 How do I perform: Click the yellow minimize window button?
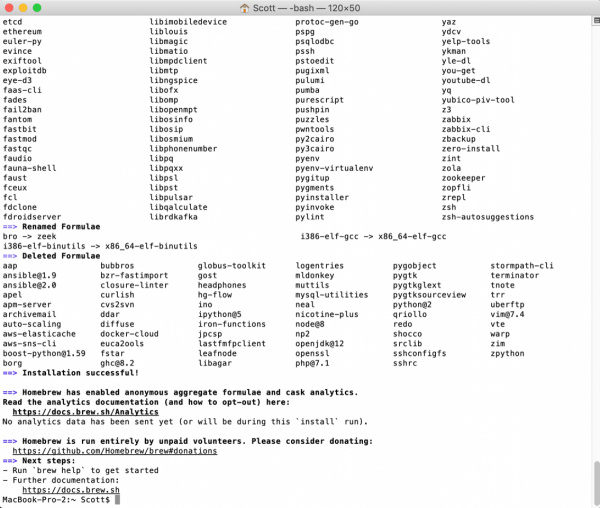pyautogui.click(x=23, y=8)
